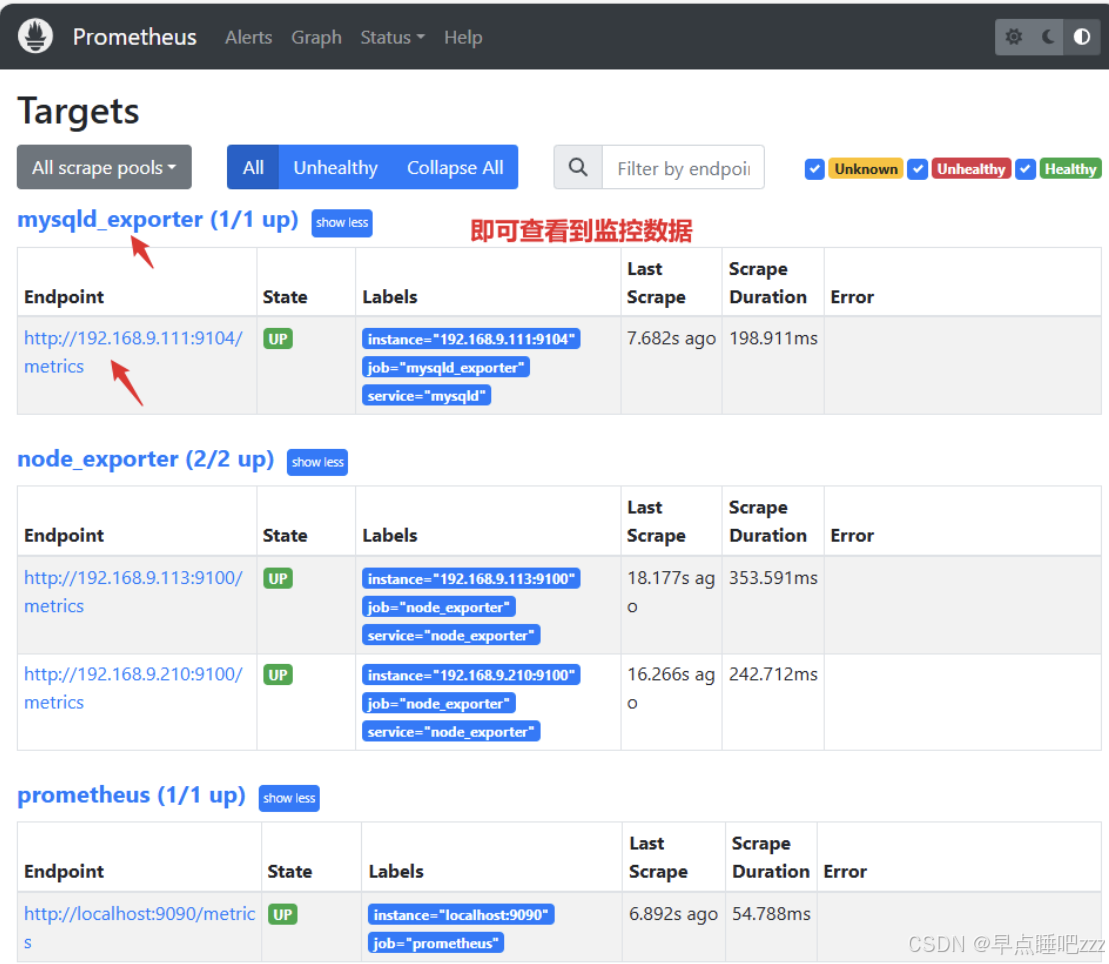Screen dimensions: 1109x964
Task: Show All targets filter
Action: pyautogui.click(x=253, y=168)
